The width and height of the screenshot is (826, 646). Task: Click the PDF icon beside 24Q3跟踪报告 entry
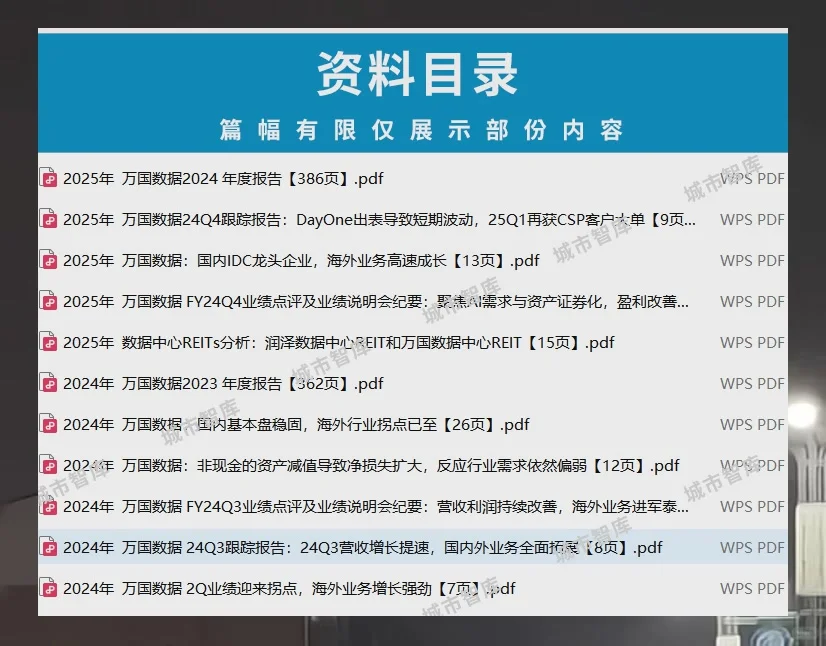(x=47, y=547)
